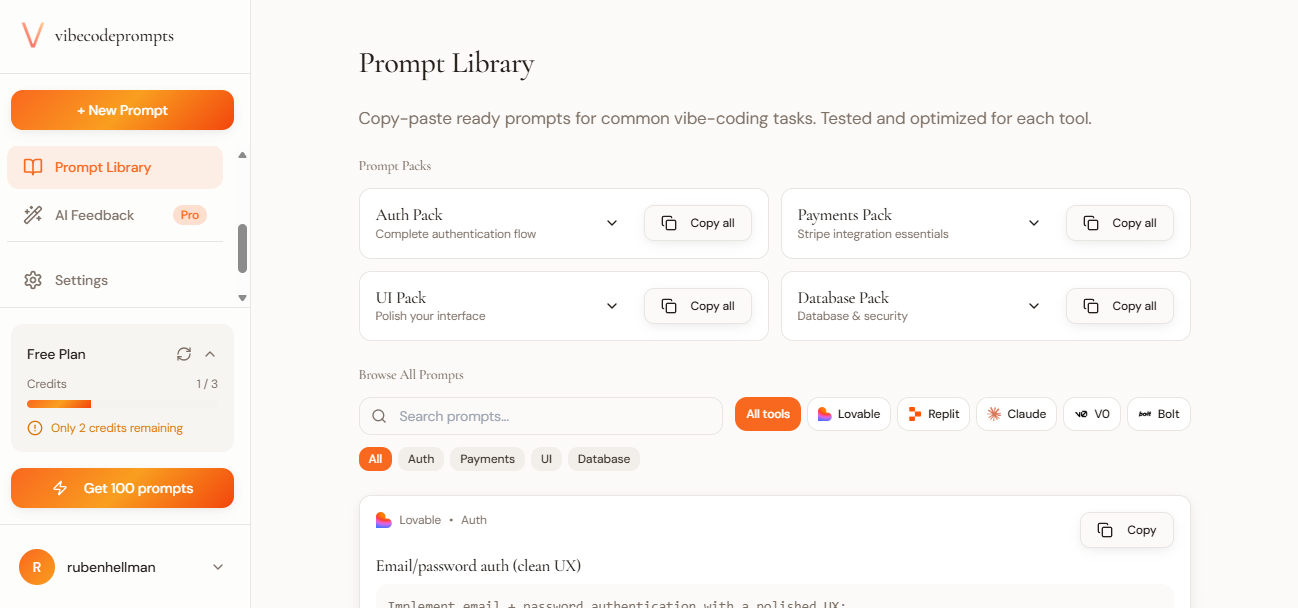Click the lightning icon on Get 100 prompts
1298x608 pixels.
pyautogui.click(x=61, y=488)
